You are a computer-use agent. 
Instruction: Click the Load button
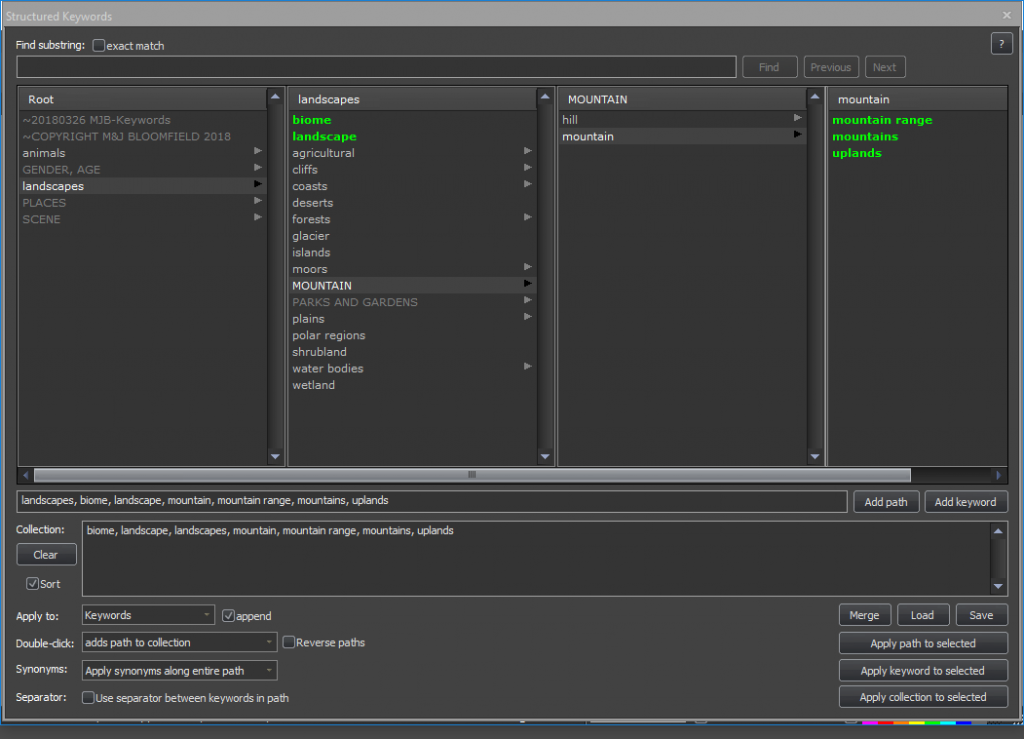(x=922, y=615)
